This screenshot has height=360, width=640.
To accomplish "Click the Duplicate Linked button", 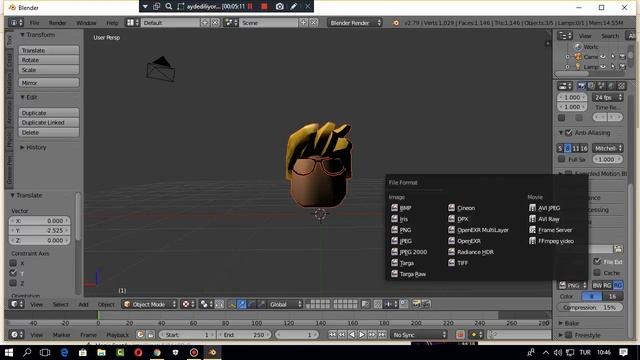I will (x=49, y=122).
